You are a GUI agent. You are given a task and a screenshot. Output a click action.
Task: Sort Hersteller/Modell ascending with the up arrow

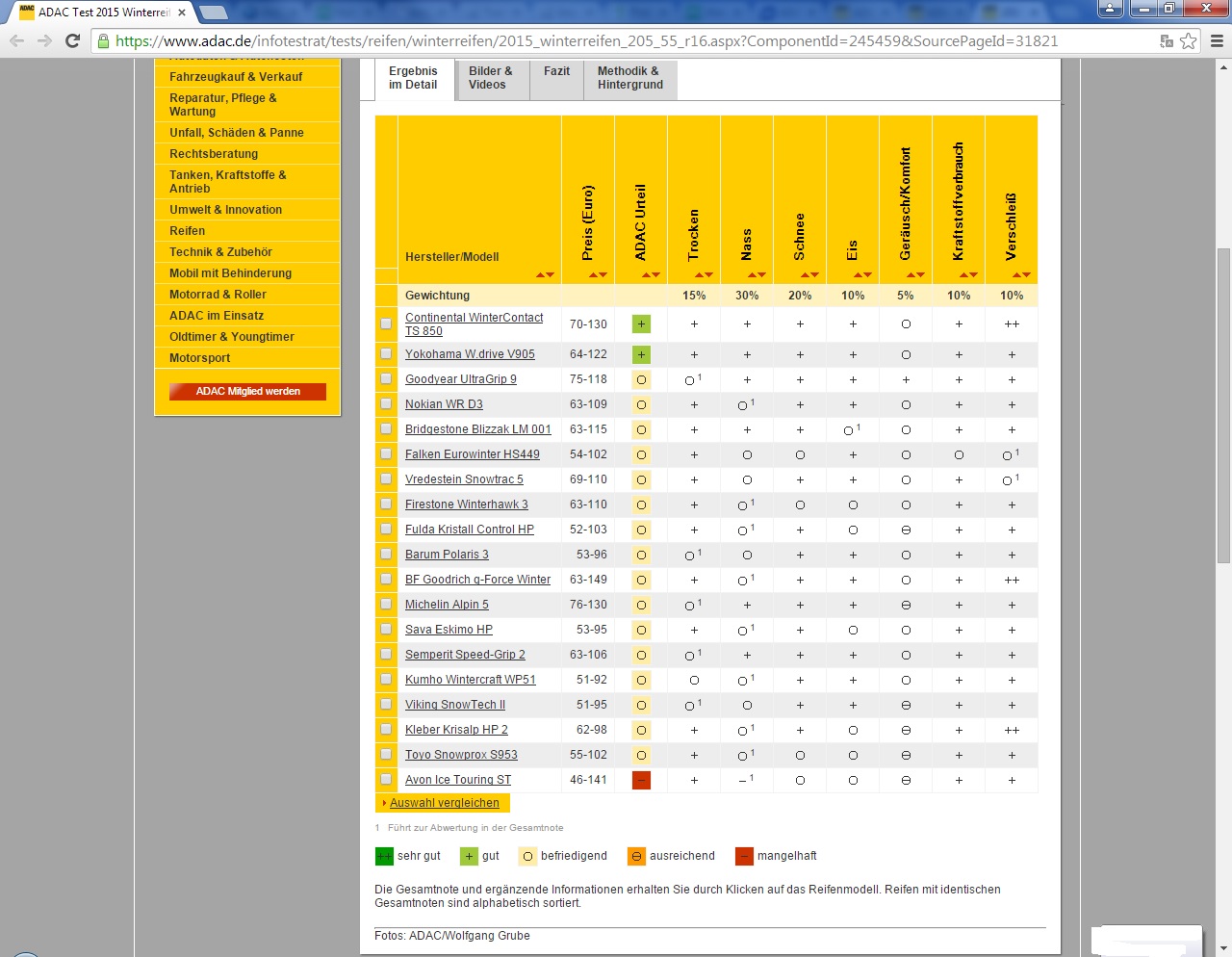pos(540,275)
